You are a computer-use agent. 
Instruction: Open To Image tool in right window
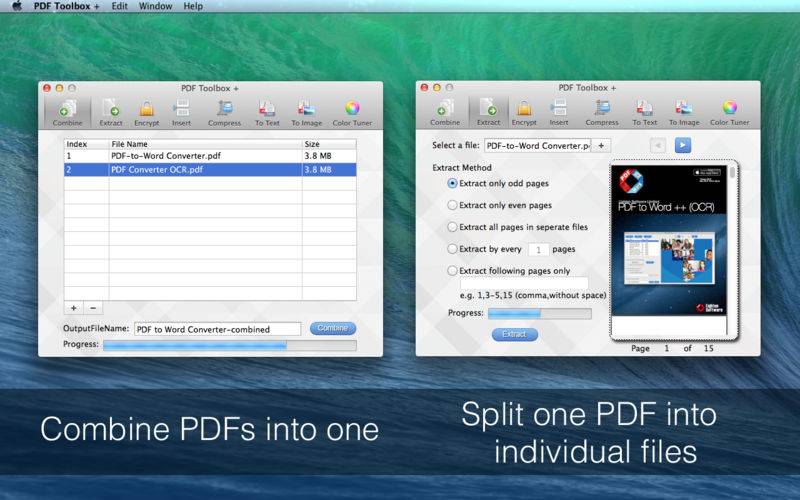(x=684, y=112)
